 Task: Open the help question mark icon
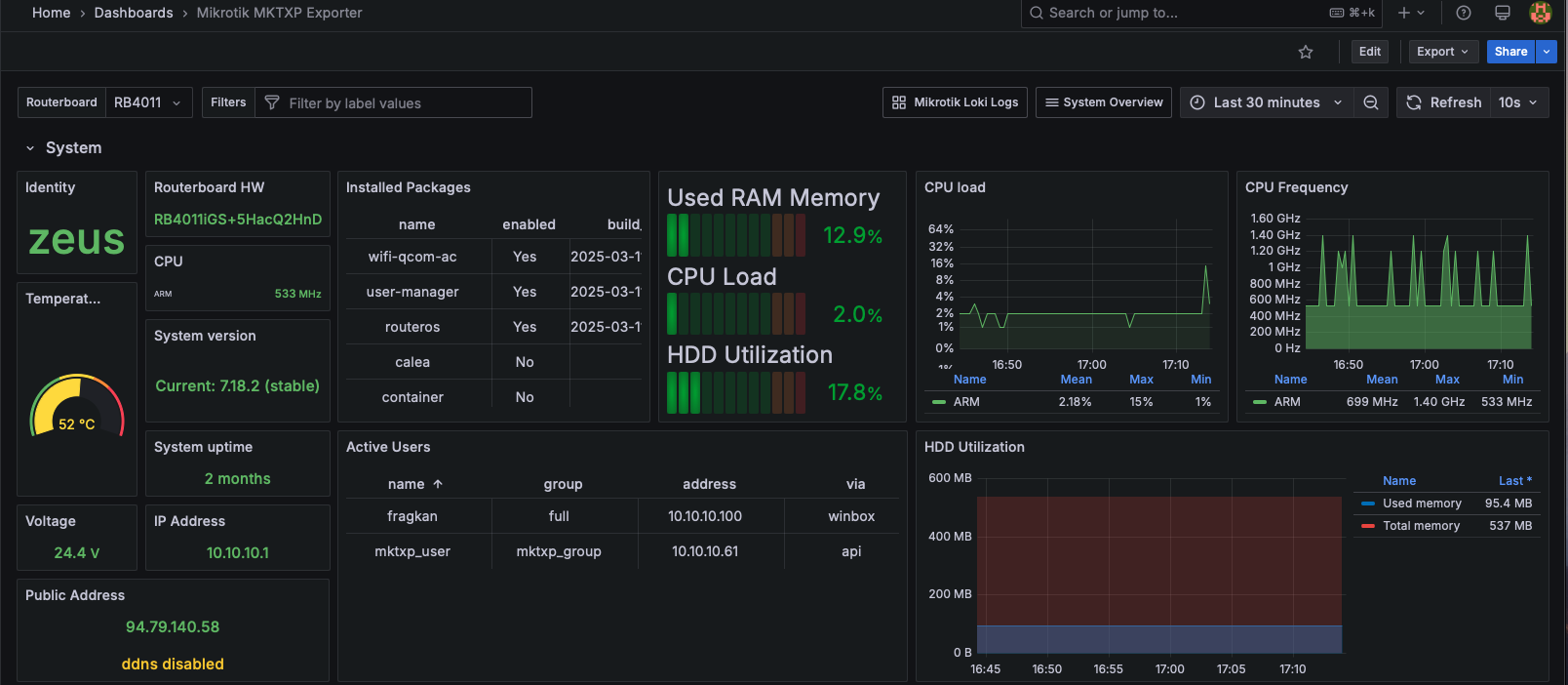tap(1463, 13)
